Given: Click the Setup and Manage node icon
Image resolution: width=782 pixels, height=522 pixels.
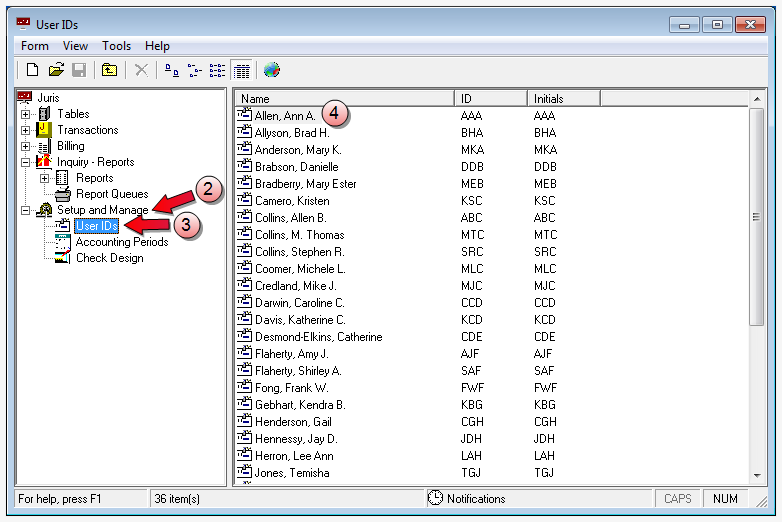Looking at the screenshot, I should click(x=44, y=210).
